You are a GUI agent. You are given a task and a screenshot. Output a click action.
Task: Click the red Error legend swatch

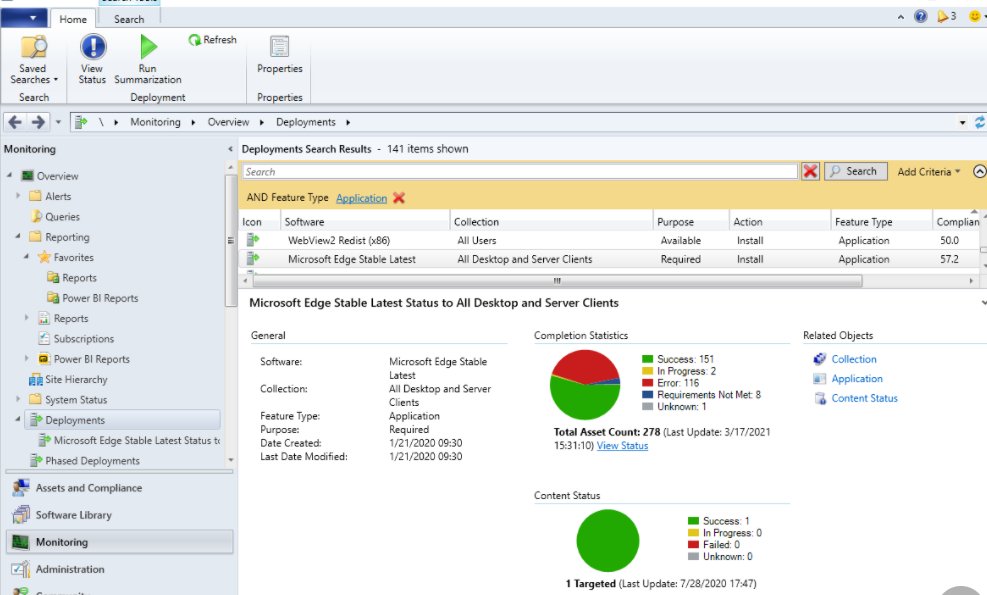[x=647, y=383]
